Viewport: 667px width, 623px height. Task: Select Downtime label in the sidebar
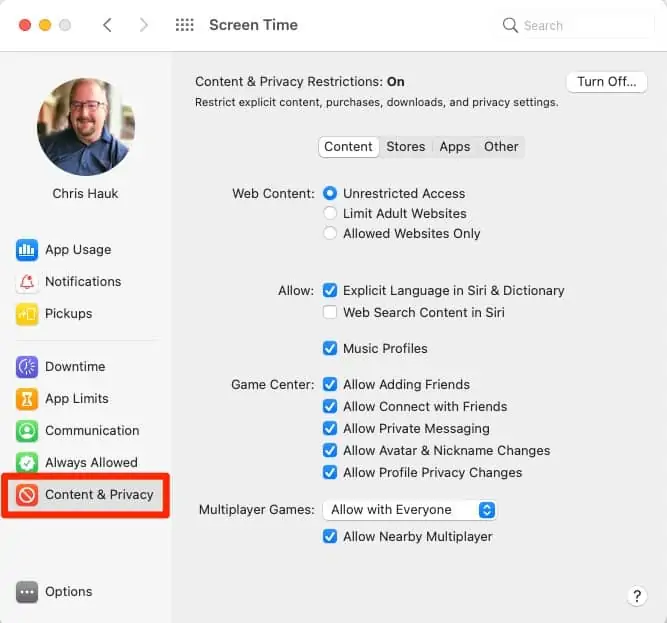click(75, 367)
